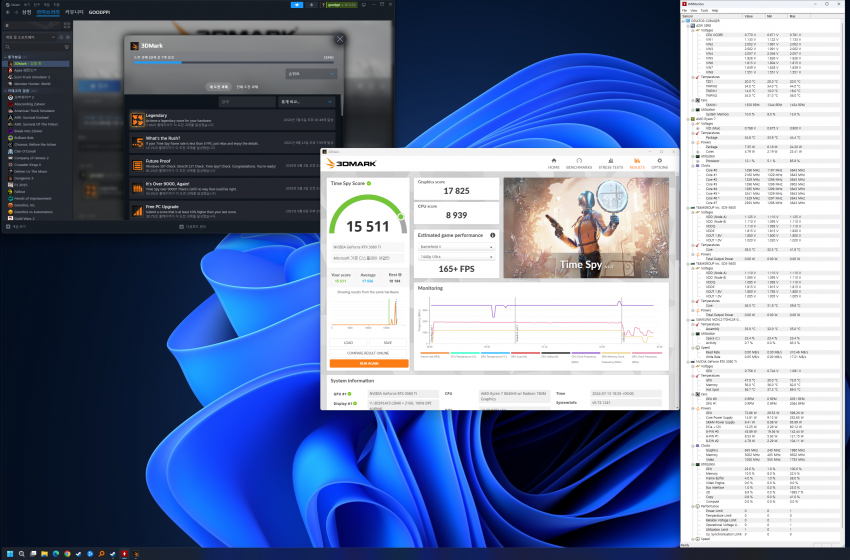Click the Steam library filter icon by the search box

[67, 47]
